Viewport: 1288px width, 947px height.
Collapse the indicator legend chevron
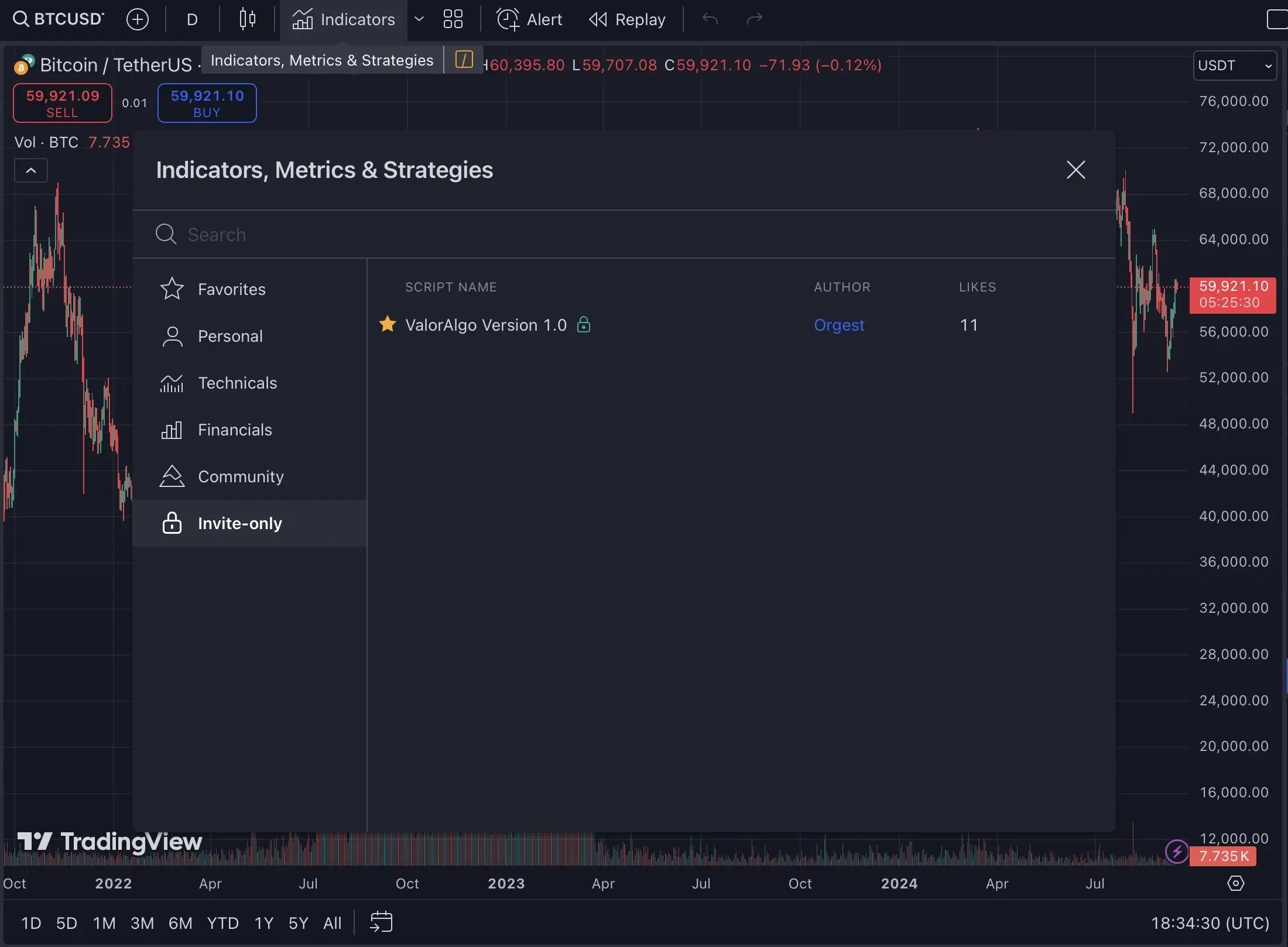(x=31, y=170)
